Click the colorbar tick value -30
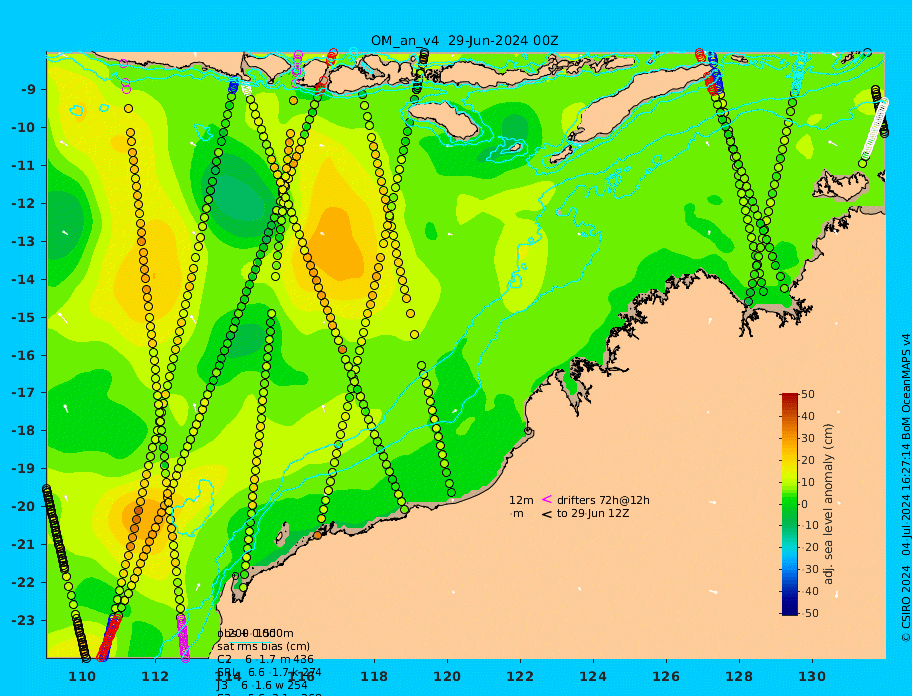Image resolution: width=912 pixels, height=696 pixels. click(x=810, y=569)
